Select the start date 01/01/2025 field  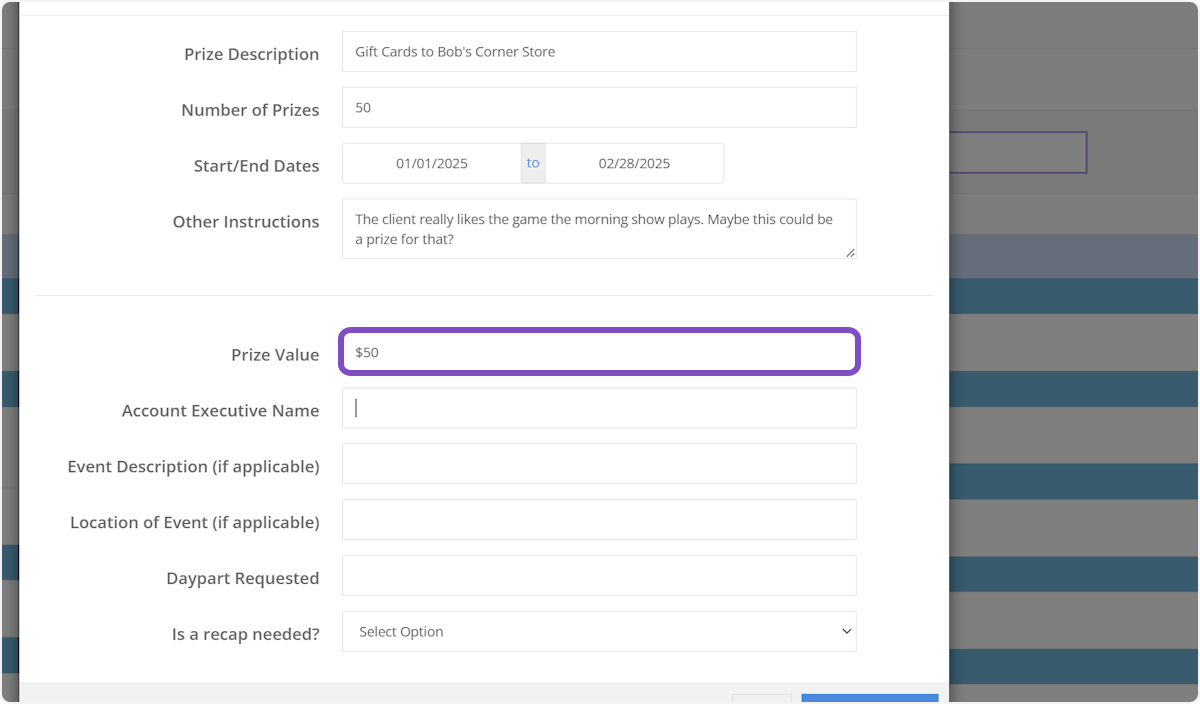pos(432,164)
